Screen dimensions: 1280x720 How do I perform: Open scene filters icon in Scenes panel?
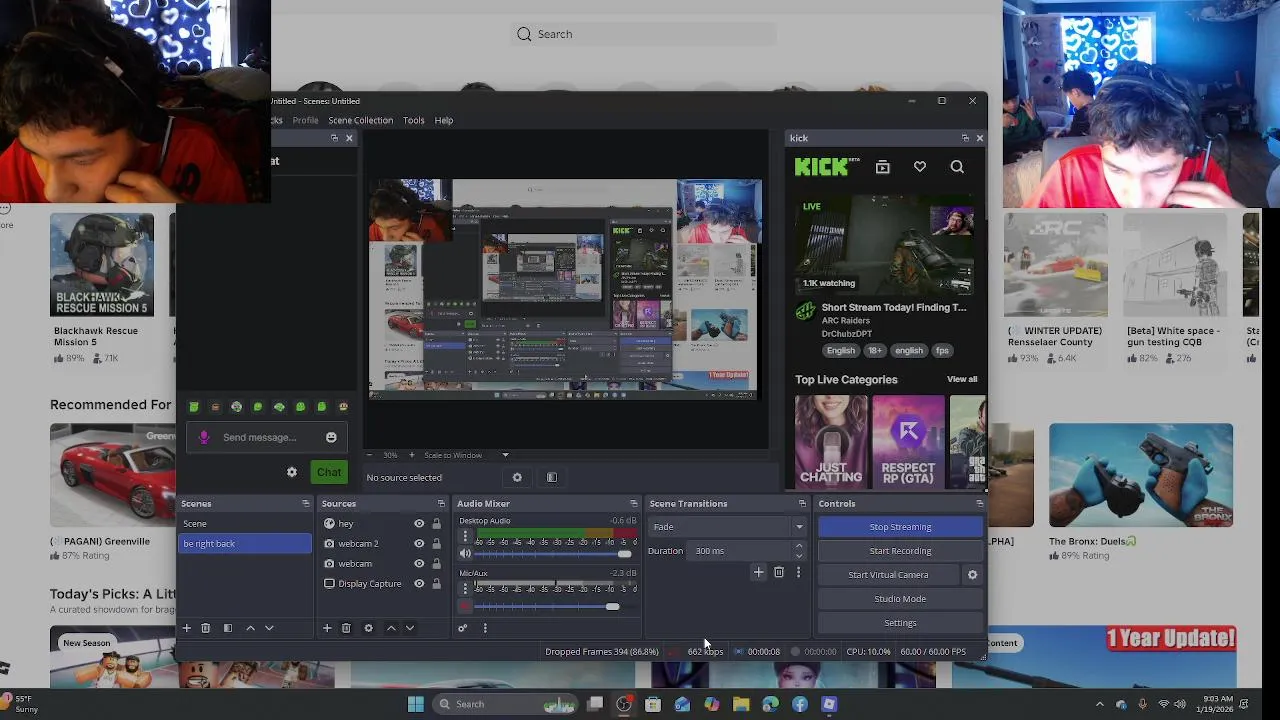(x=228, y=628)
